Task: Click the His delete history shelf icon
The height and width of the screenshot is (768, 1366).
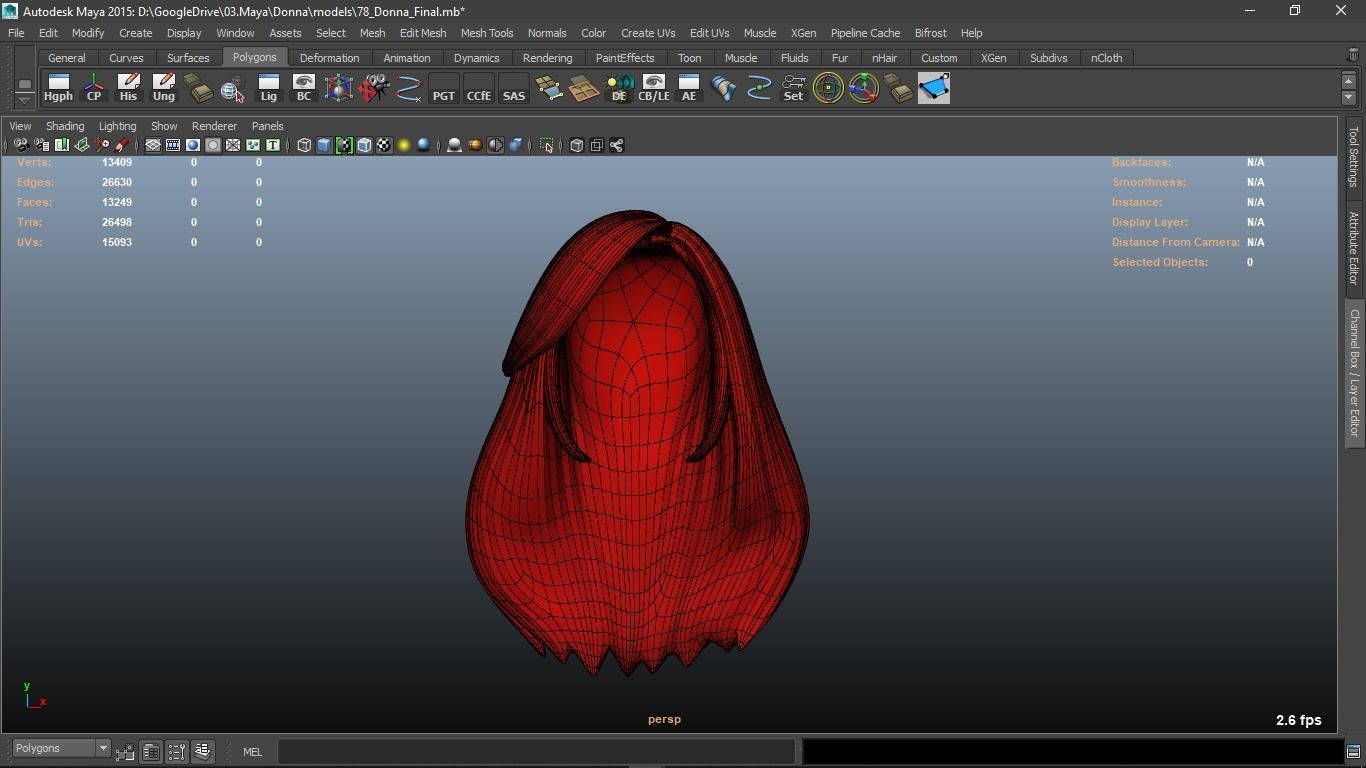Action: point(128,88)
